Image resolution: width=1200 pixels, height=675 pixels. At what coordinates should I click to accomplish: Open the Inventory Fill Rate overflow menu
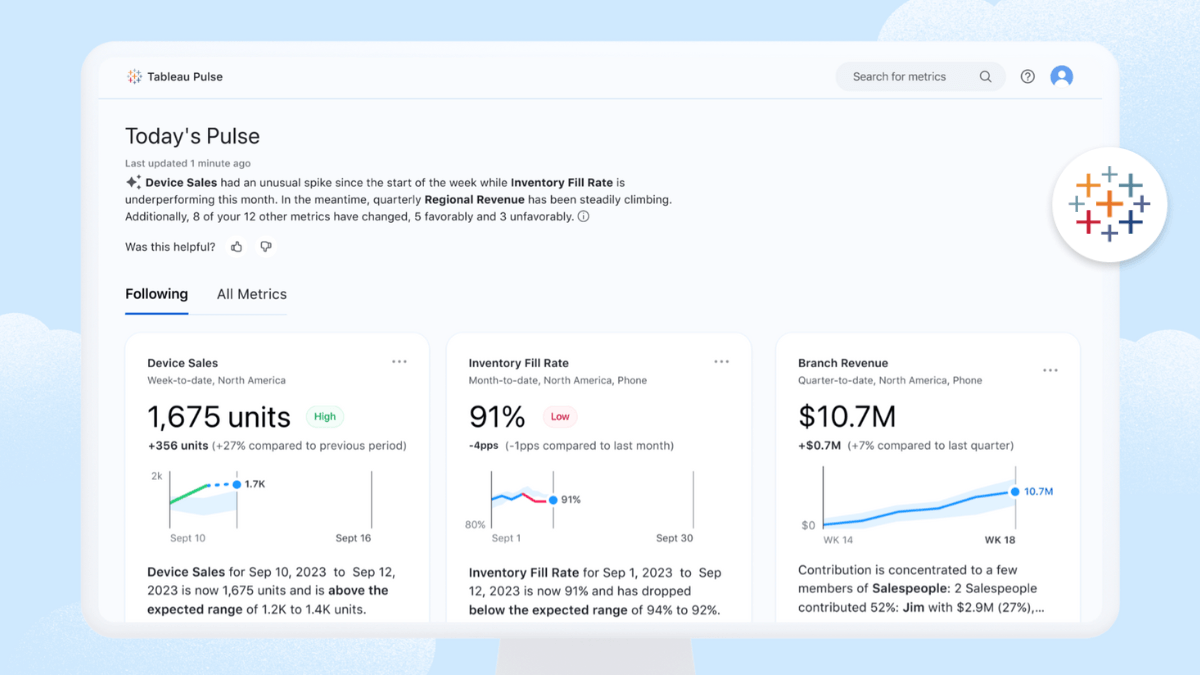[x=721, y=362]
